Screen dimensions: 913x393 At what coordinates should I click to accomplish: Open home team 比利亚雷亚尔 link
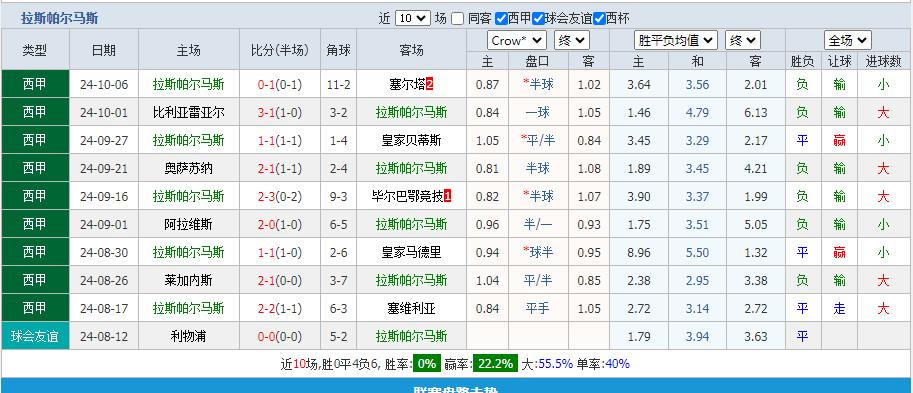point(189,112)
